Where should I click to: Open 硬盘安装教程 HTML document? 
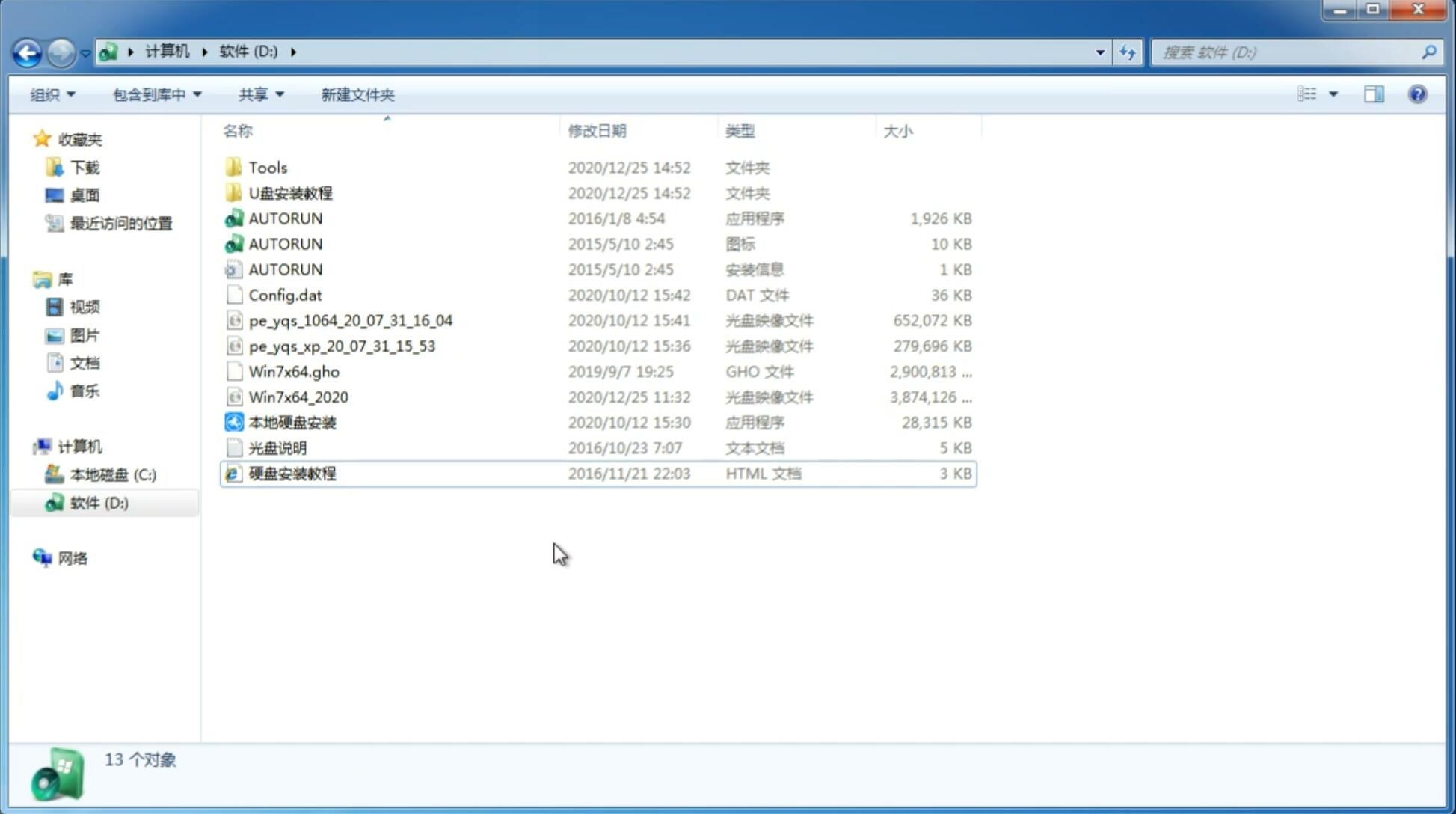tap(291, 473)
